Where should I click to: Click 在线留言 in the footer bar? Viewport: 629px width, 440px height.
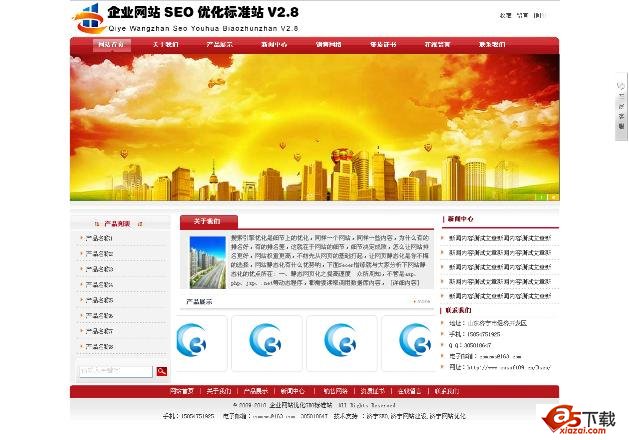coord(409,391)
